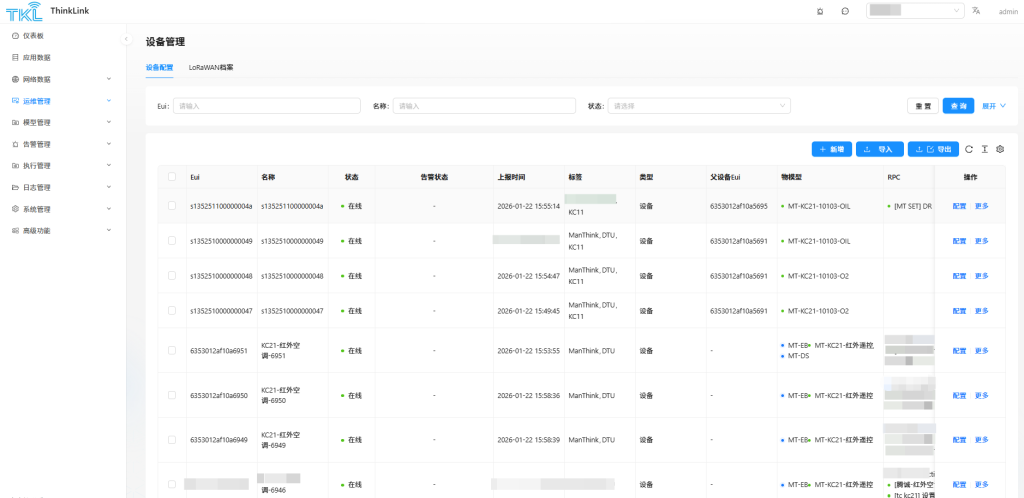
Task: Click 配置 link for s1352510000000048 row
Action: tap(959, 276)
